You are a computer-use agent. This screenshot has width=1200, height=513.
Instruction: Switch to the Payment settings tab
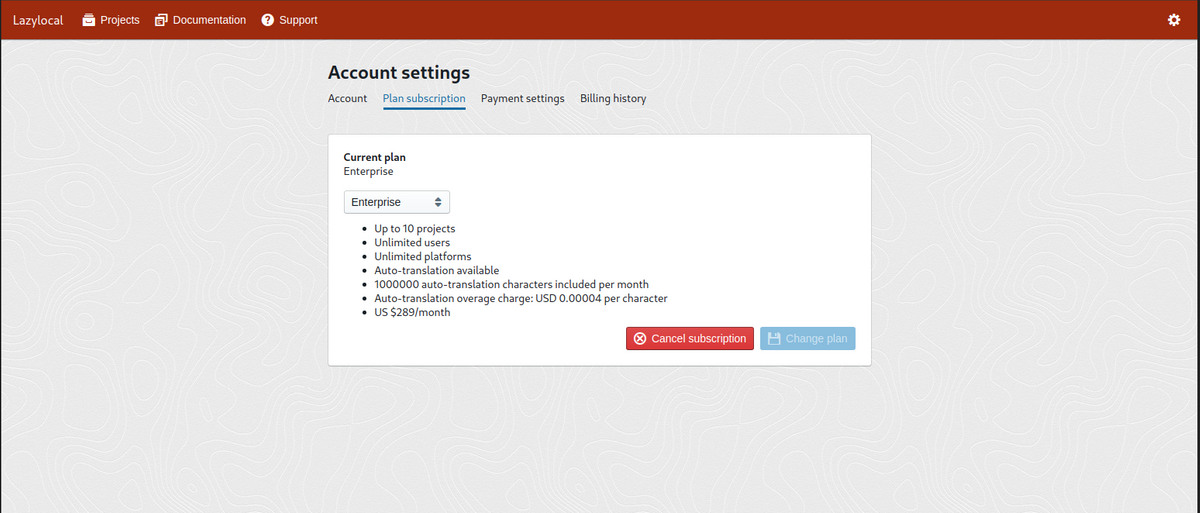pyautogui.click(x=522, y=99)
